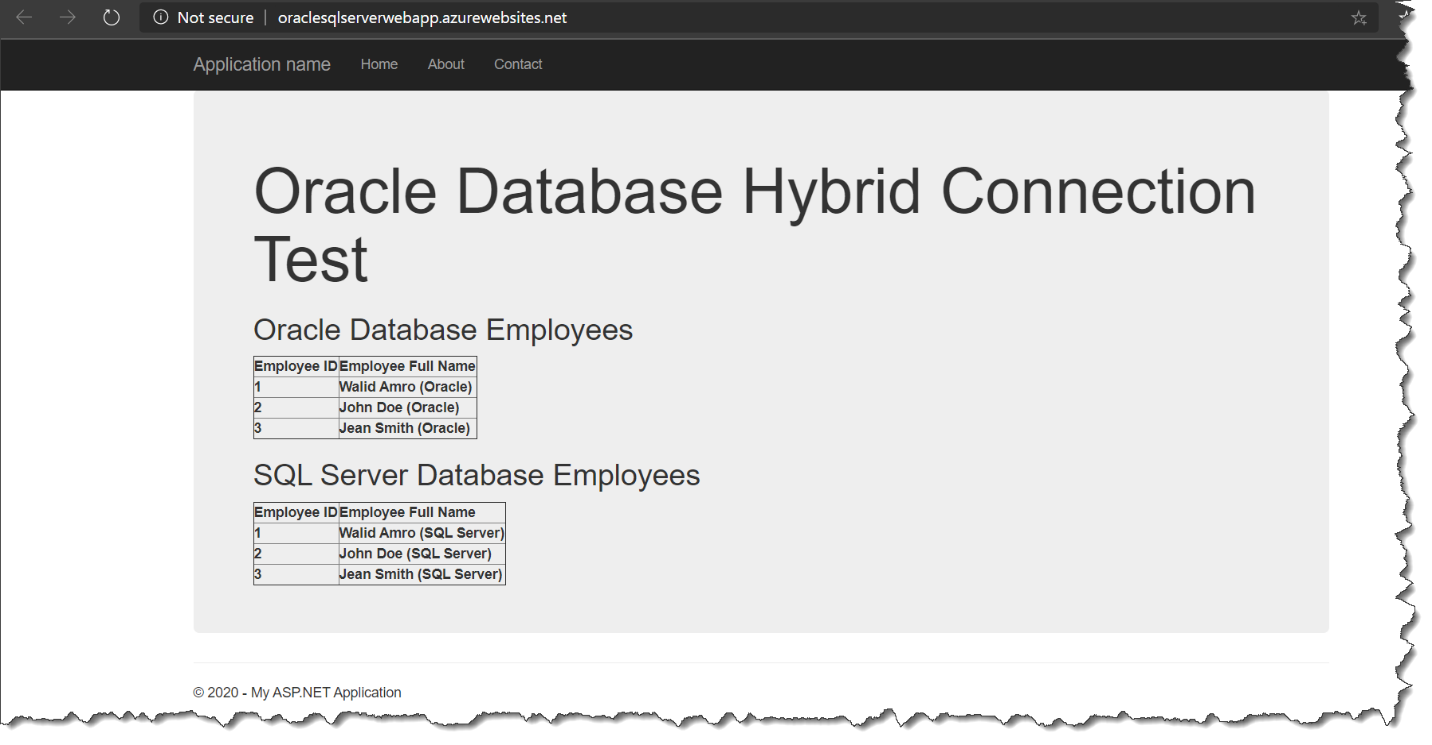1432x745 pixels.
Task: Select the Walid Amro (Oracle) cell
Action: click(x=405, y=387)
